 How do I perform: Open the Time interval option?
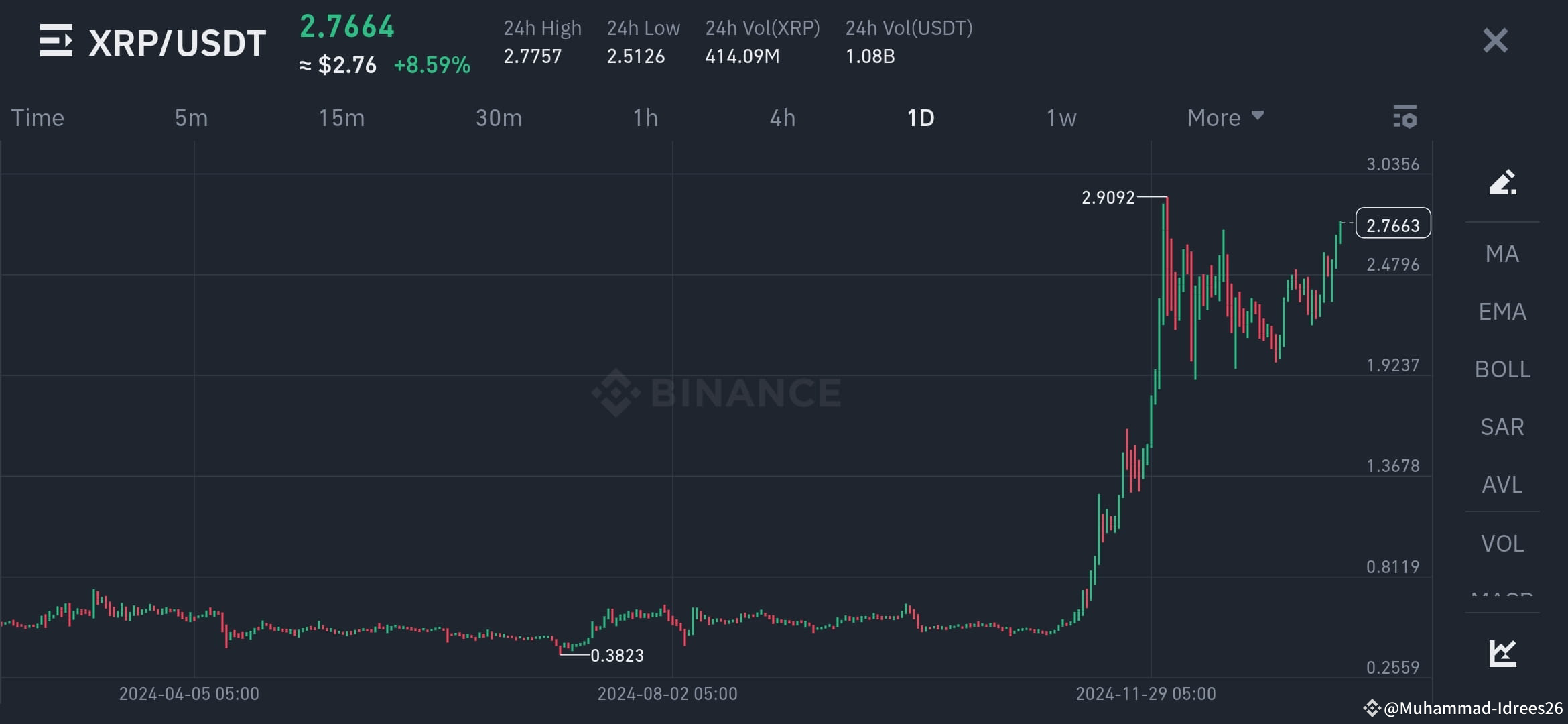[37, 117]
